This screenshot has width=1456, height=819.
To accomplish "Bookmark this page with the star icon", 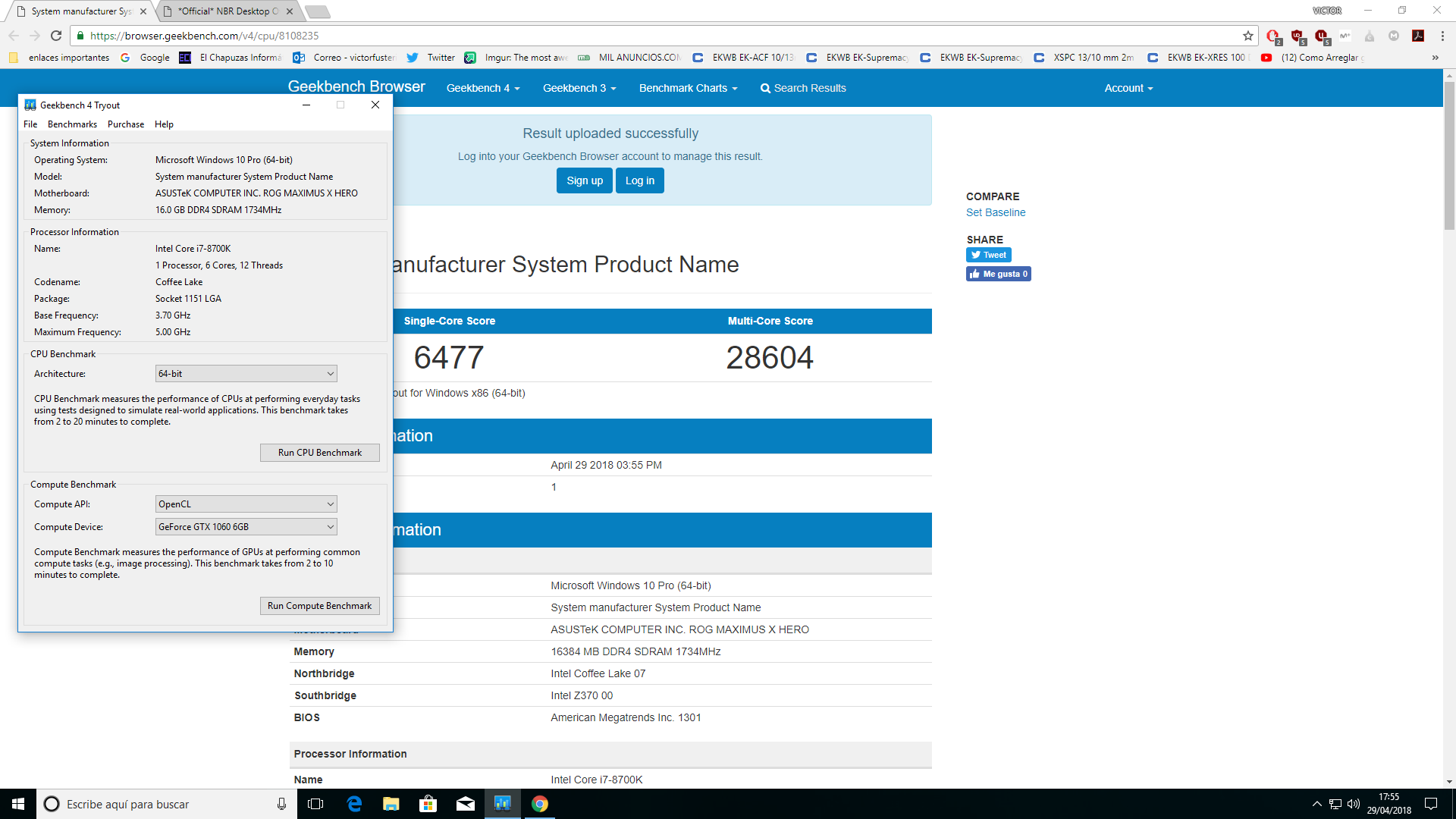I will (x=1247, y=36).
